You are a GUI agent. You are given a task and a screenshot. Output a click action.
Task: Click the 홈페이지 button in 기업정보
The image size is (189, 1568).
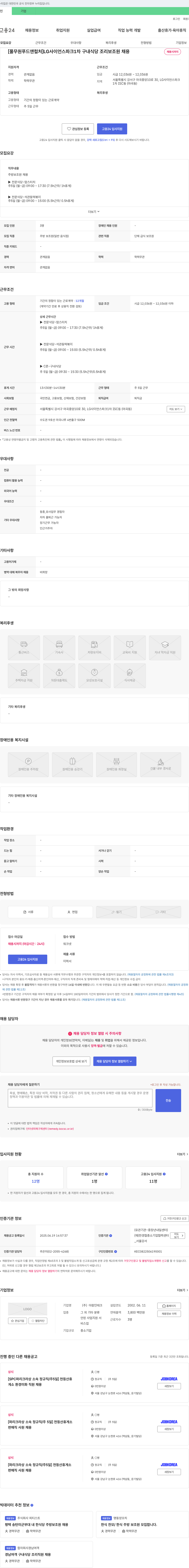(x=169, y=1306)
